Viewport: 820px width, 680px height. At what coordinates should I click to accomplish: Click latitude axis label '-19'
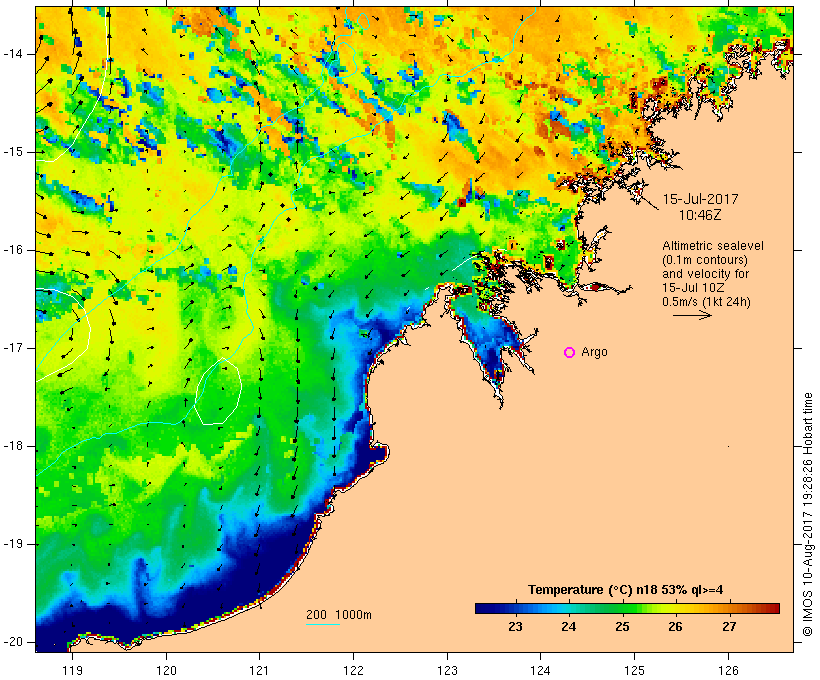[x=13, y=544]
